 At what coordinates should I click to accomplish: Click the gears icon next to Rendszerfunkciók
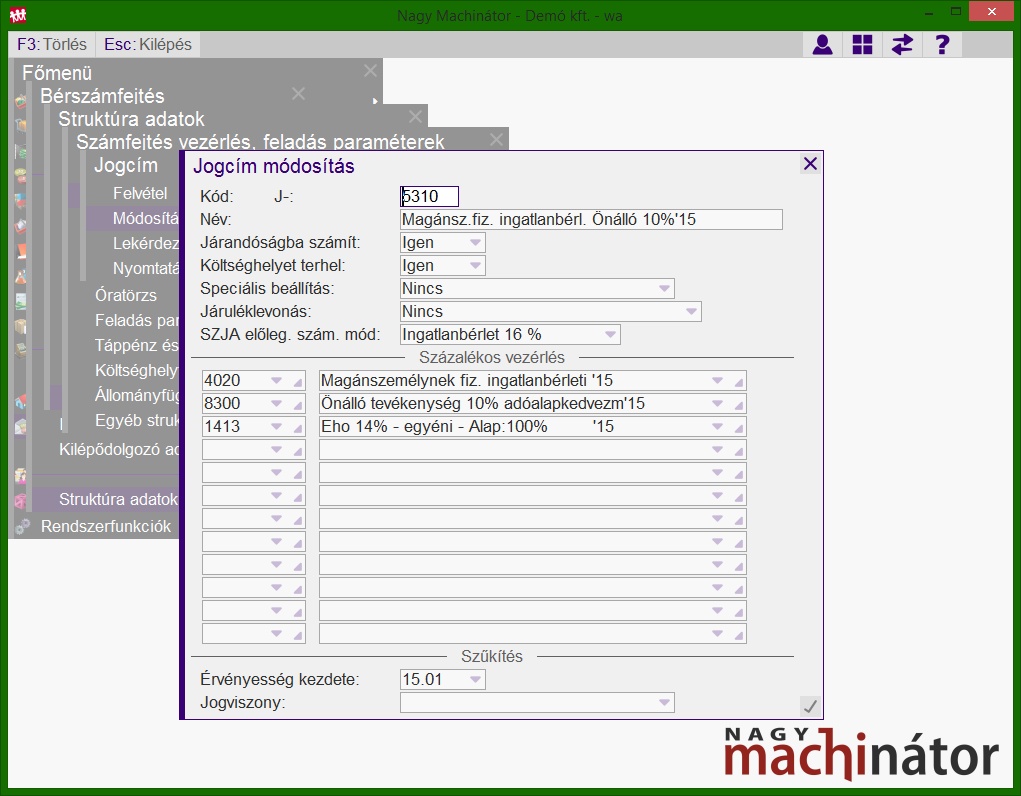click(x=22, y=526)
